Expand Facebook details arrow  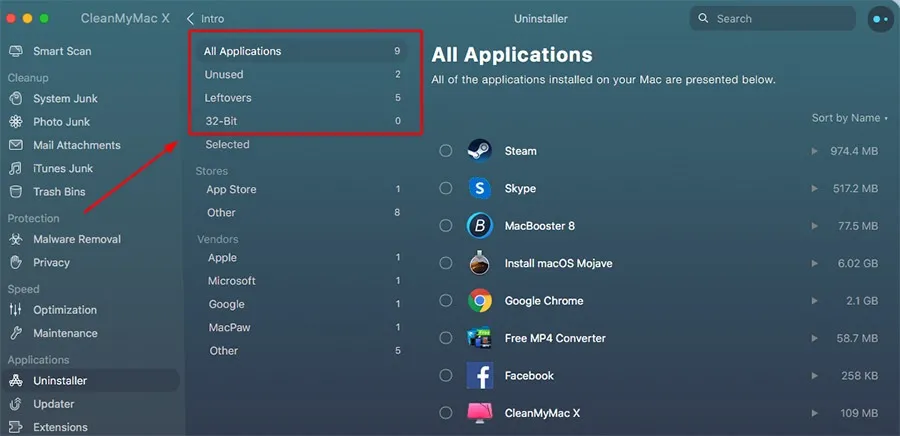(x=814, y=376)
